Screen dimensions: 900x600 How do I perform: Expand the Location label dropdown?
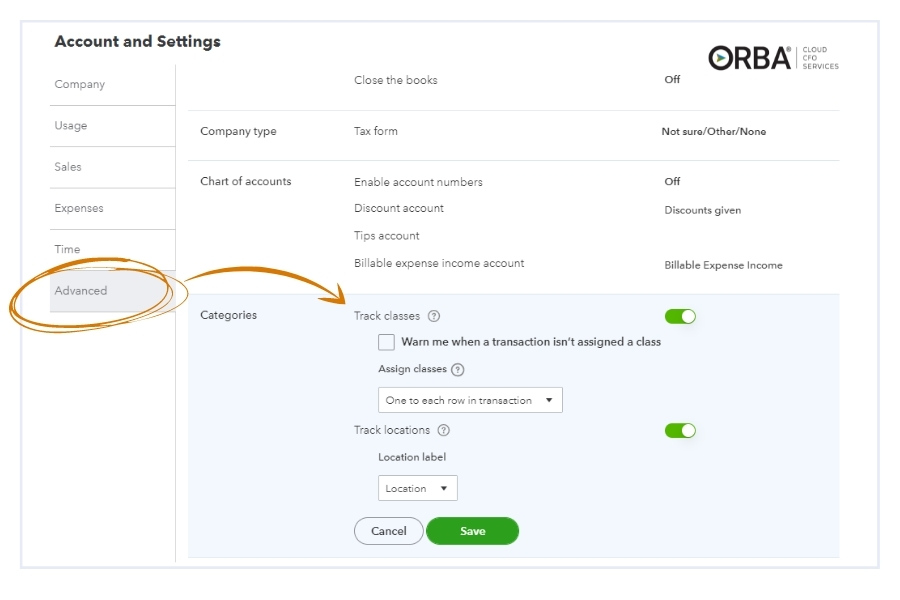[417, 488]
